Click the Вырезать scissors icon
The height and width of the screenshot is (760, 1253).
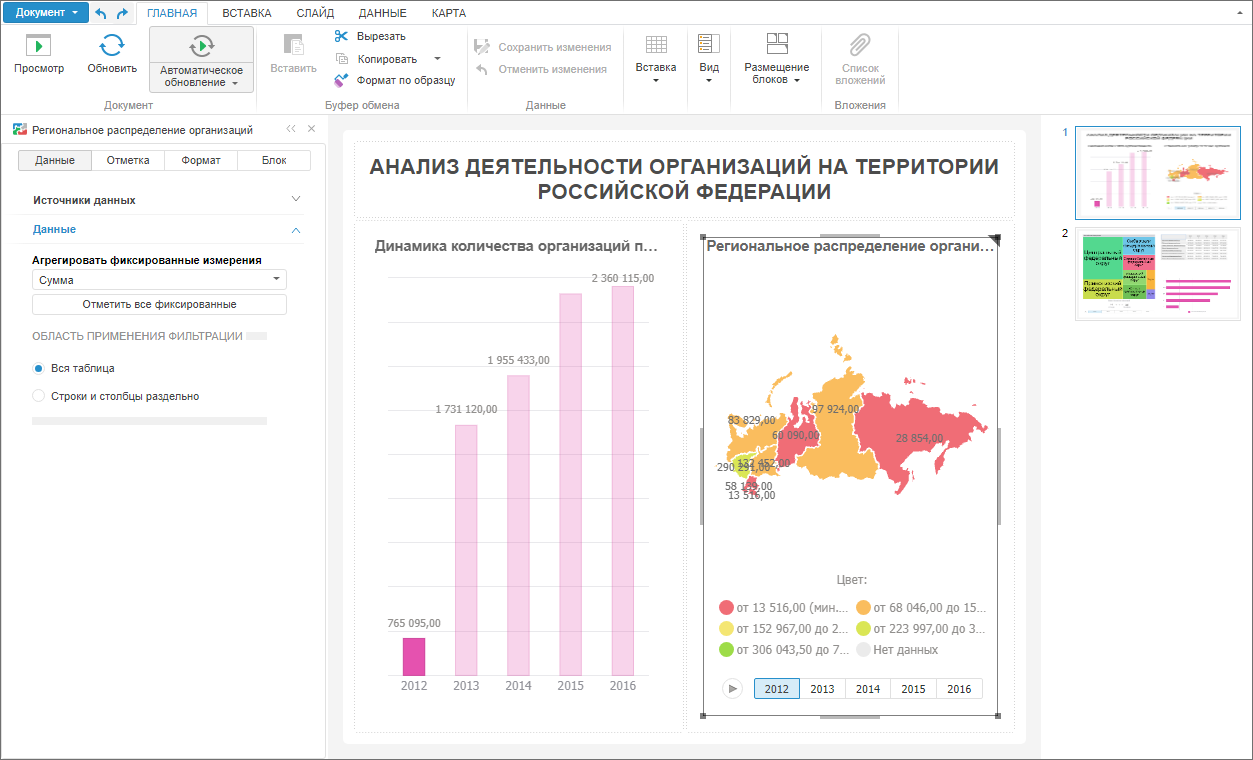(342, 36)
